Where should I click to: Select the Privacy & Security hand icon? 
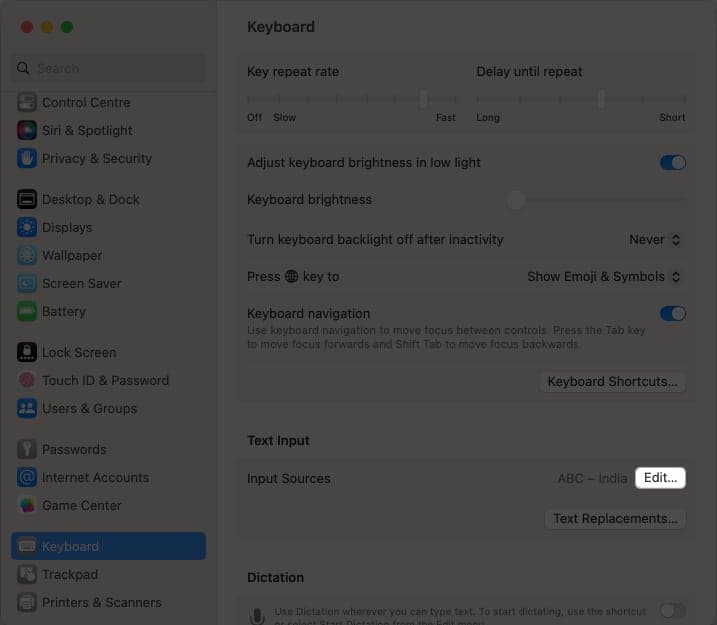(27, 158)
